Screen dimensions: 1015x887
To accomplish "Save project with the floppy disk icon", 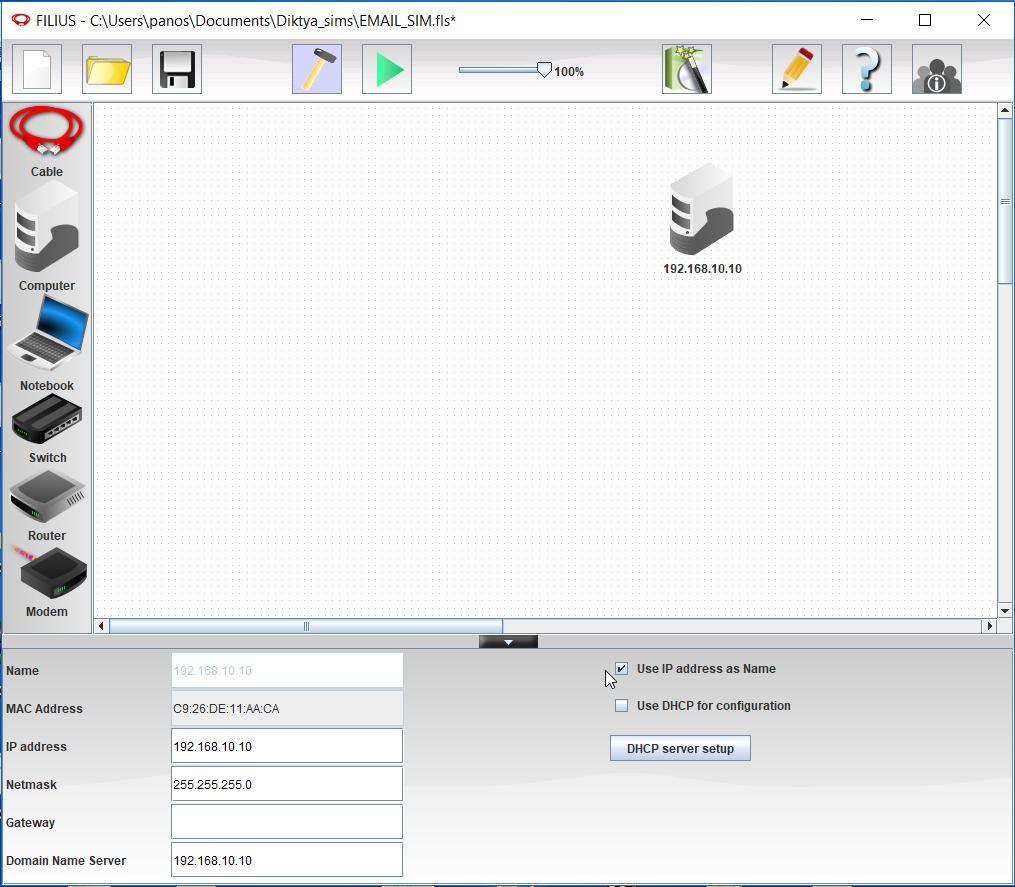I will pos(177,69).
